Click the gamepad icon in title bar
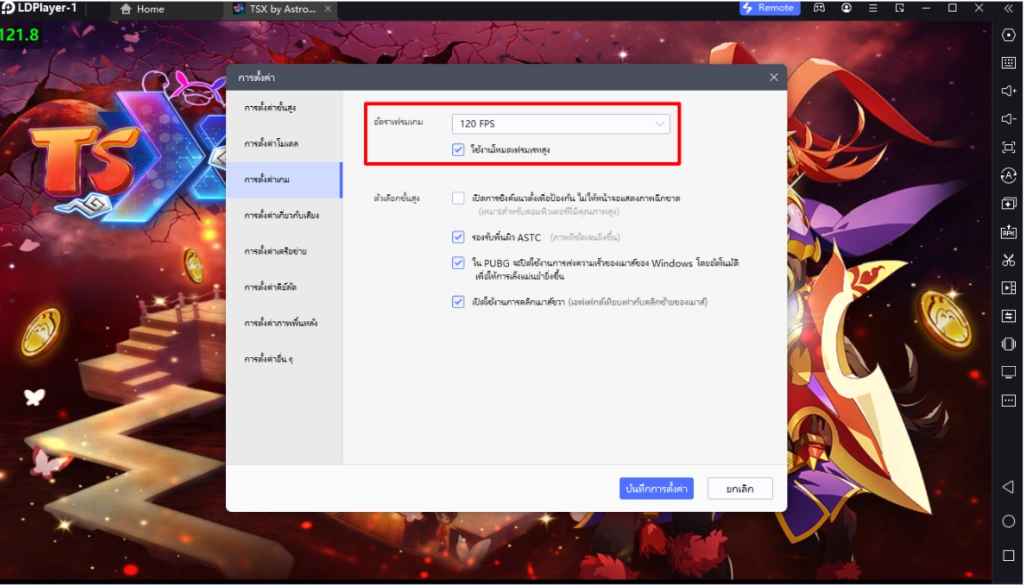1024x585 pixels. click(x=818, y=8)
